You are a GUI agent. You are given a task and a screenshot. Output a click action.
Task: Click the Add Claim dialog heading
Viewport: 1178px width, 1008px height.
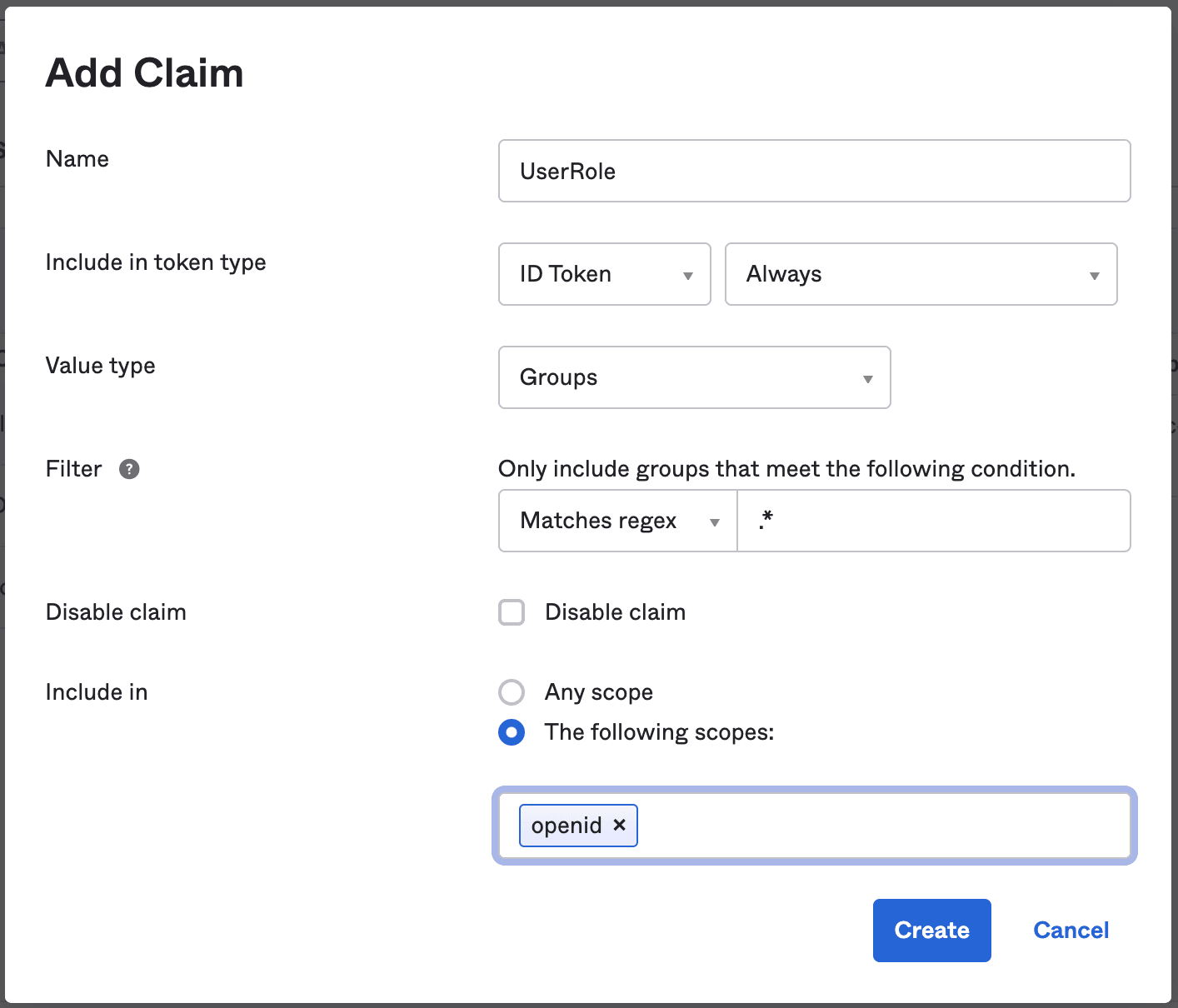tap(144, 73)
